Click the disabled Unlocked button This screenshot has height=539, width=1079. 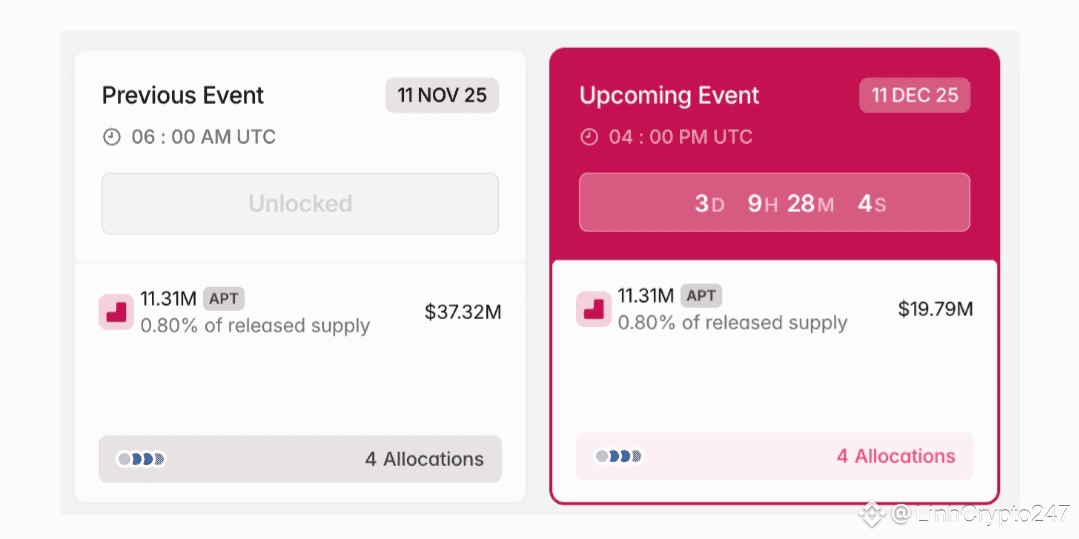300,204
